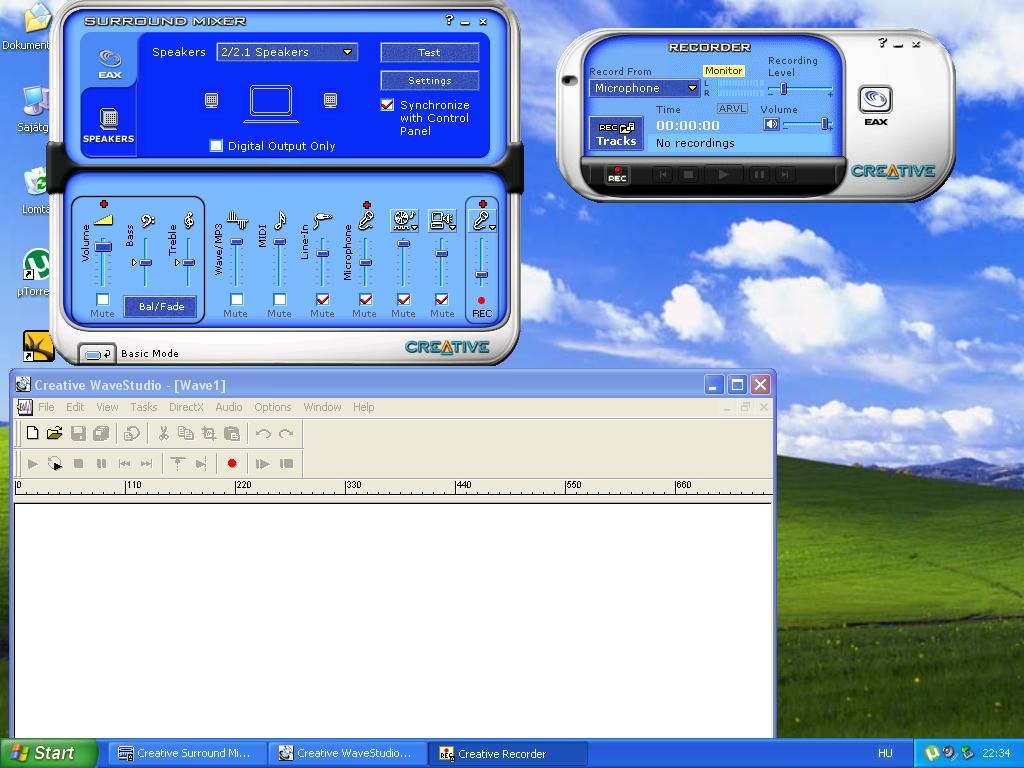Image resolution: width=1024 pixels, height=768 pixels.
Task: Click the left speaker icon in mixer
Action: (x=211, y=100)
